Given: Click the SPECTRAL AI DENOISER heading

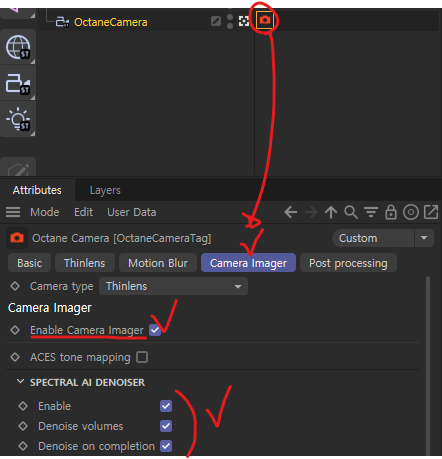Looking at the screenshot, I should tap(87, 382).
